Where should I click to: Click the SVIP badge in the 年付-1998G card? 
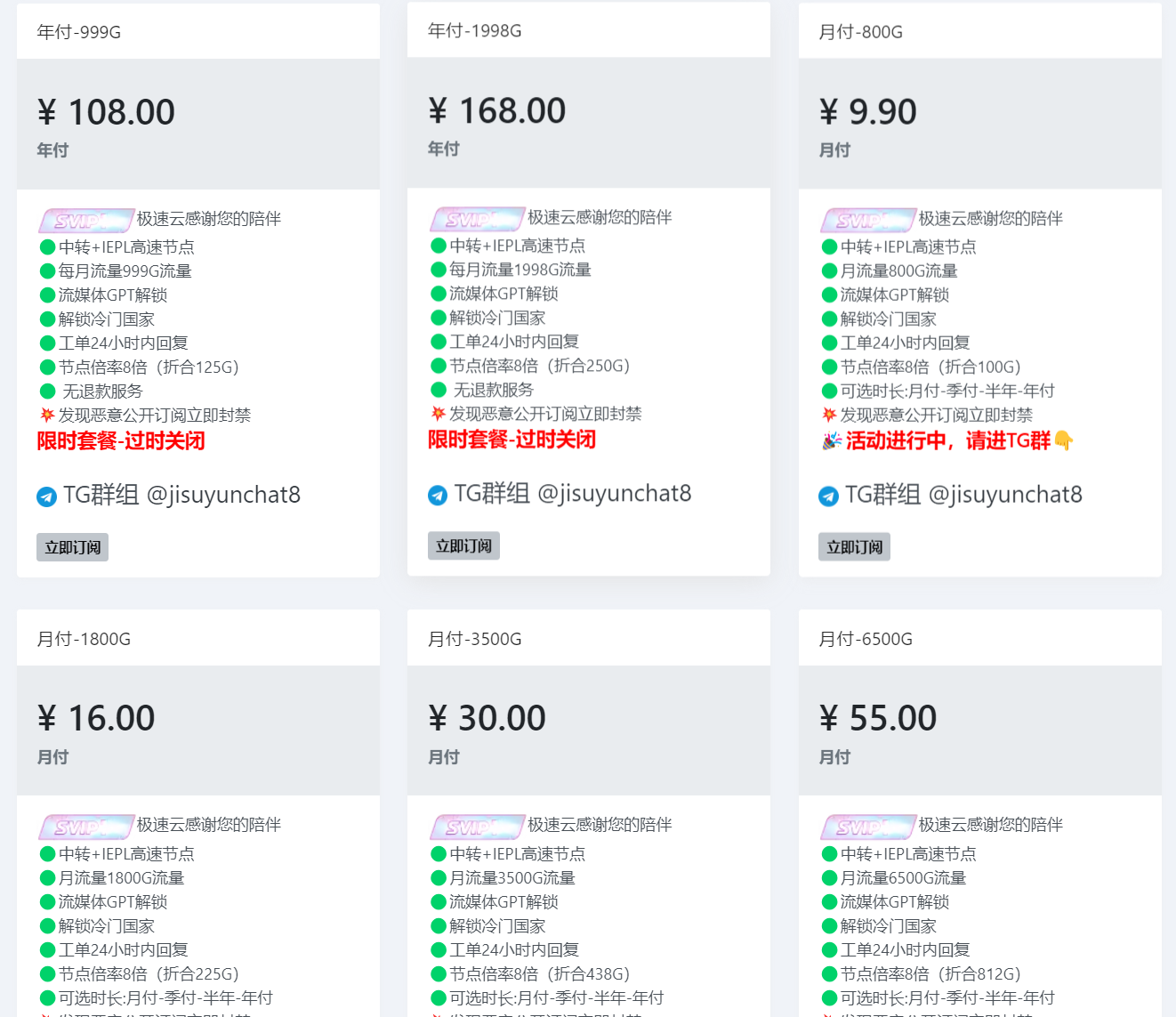coord(477,219)
